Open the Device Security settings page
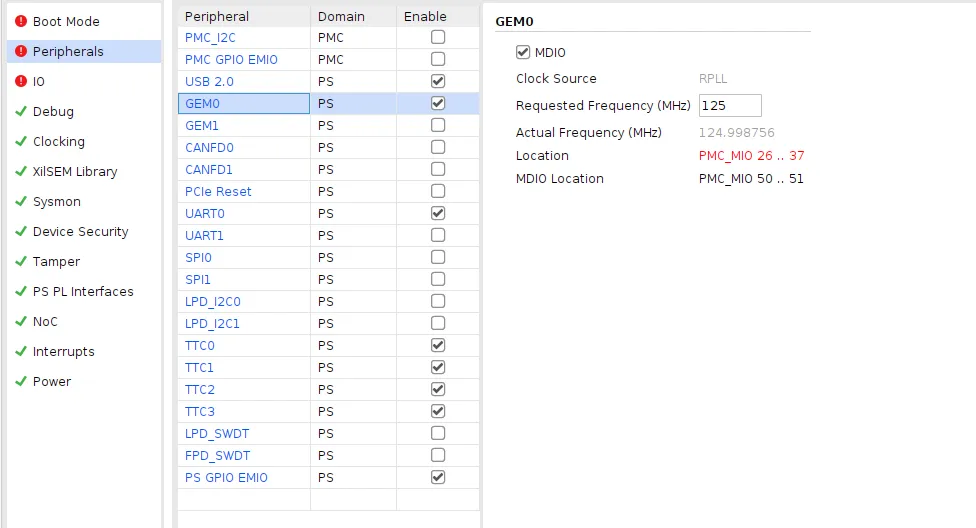The width and height of the screenshot is (976, 528). [x=80, y=231]
